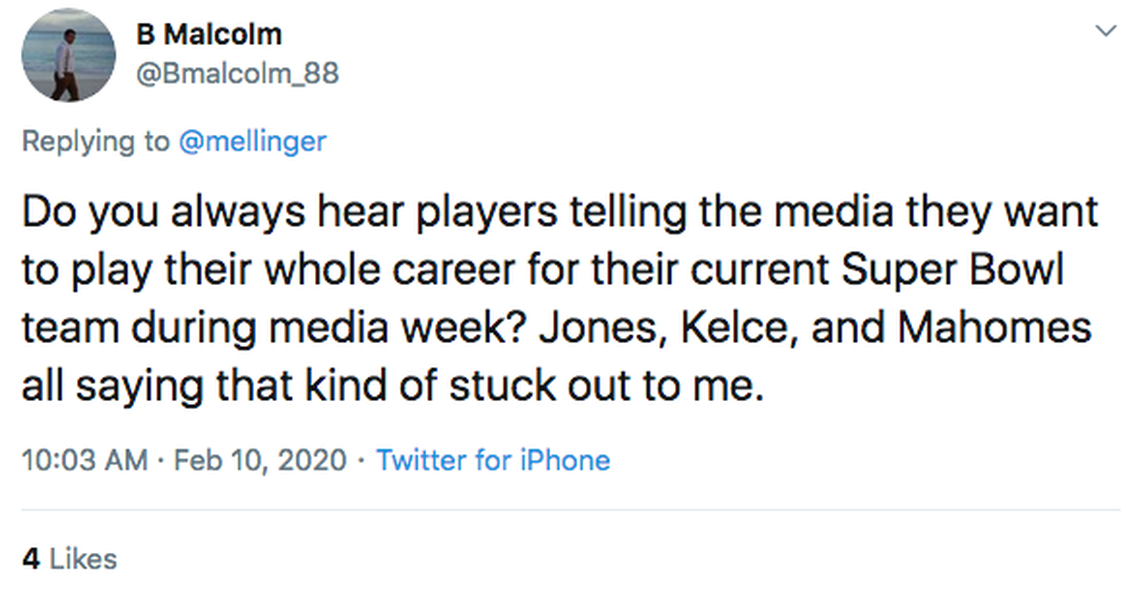Open the tweet options chevron menu
1140x596 pixels.
[x=1105, y=32]
